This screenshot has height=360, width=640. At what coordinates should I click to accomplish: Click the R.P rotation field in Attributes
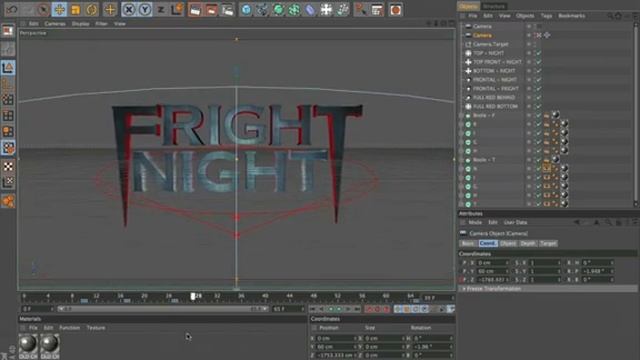pyautogui.click(x=598, y=271)
